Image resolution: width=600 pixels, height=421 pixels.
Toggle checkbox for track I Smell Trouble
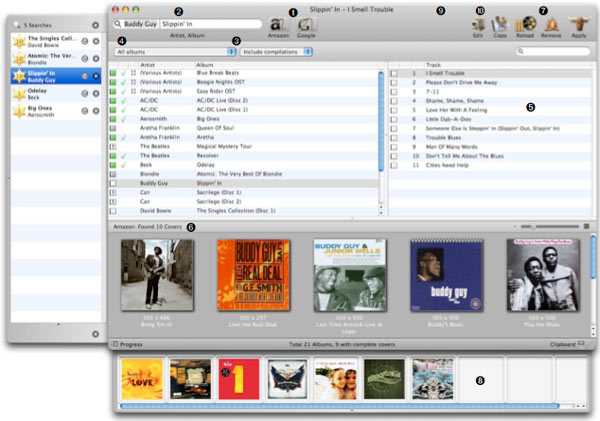pyautogui.click(x=394, y=74)
